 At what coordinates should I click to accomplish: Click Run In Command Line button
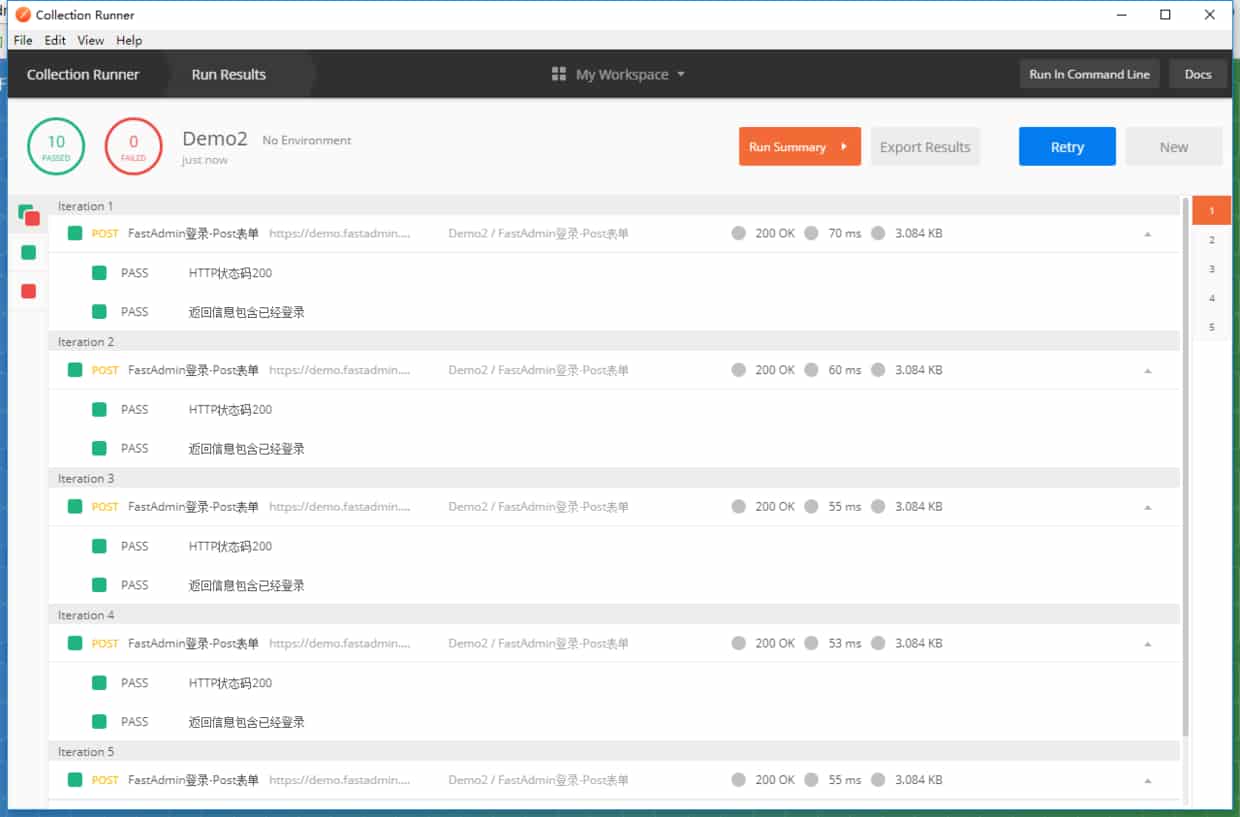[x=1089, y=74]
